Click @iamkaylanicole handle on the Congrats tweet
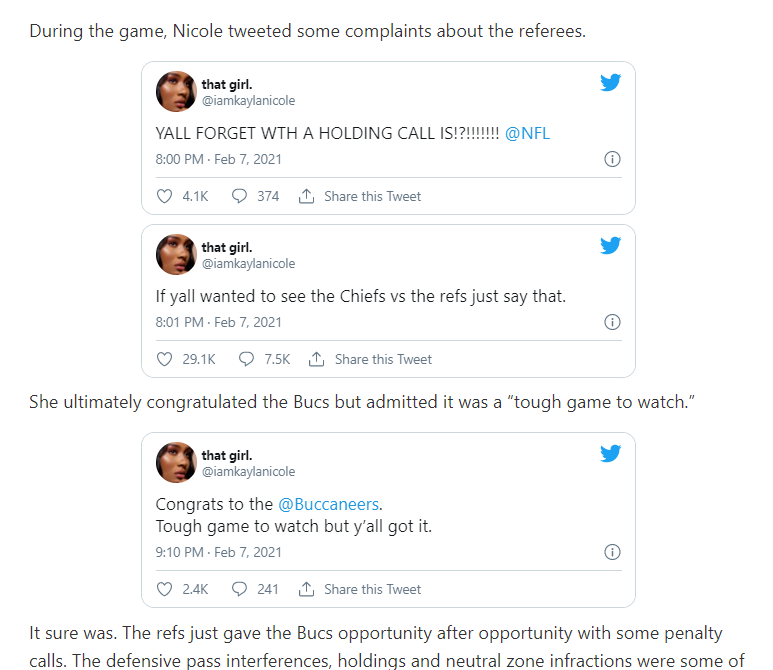 248,471
